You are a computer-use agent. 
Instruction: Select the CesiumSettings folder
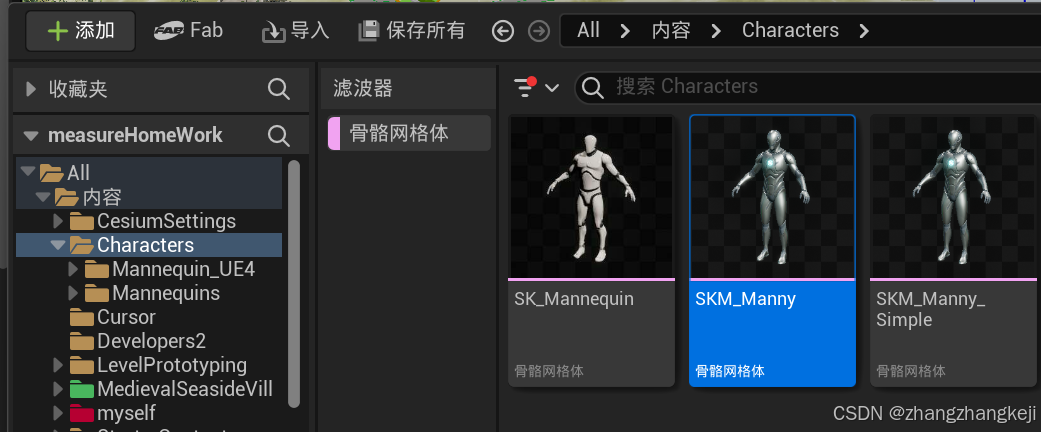pyautogui.click(x=153, y=221)
